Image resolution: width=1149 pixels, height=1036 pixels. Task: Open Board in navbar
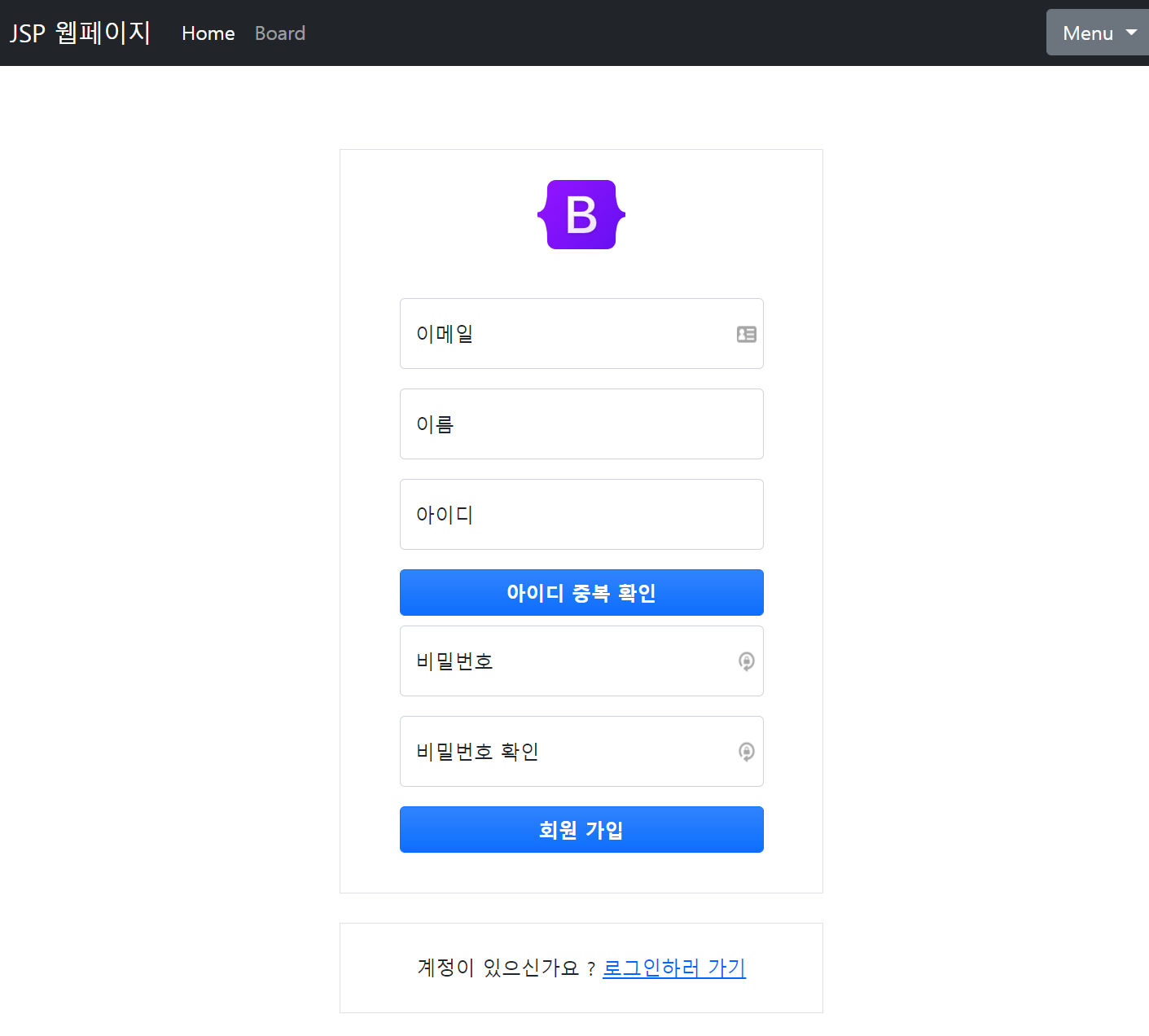coord(280,33)
